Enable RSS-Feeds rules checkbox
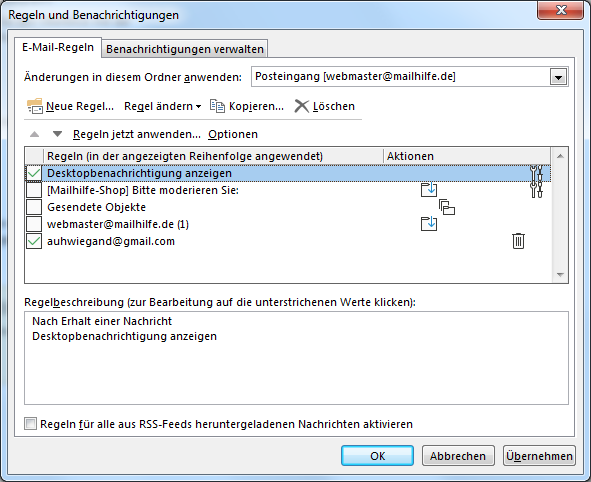 point(31,424)
